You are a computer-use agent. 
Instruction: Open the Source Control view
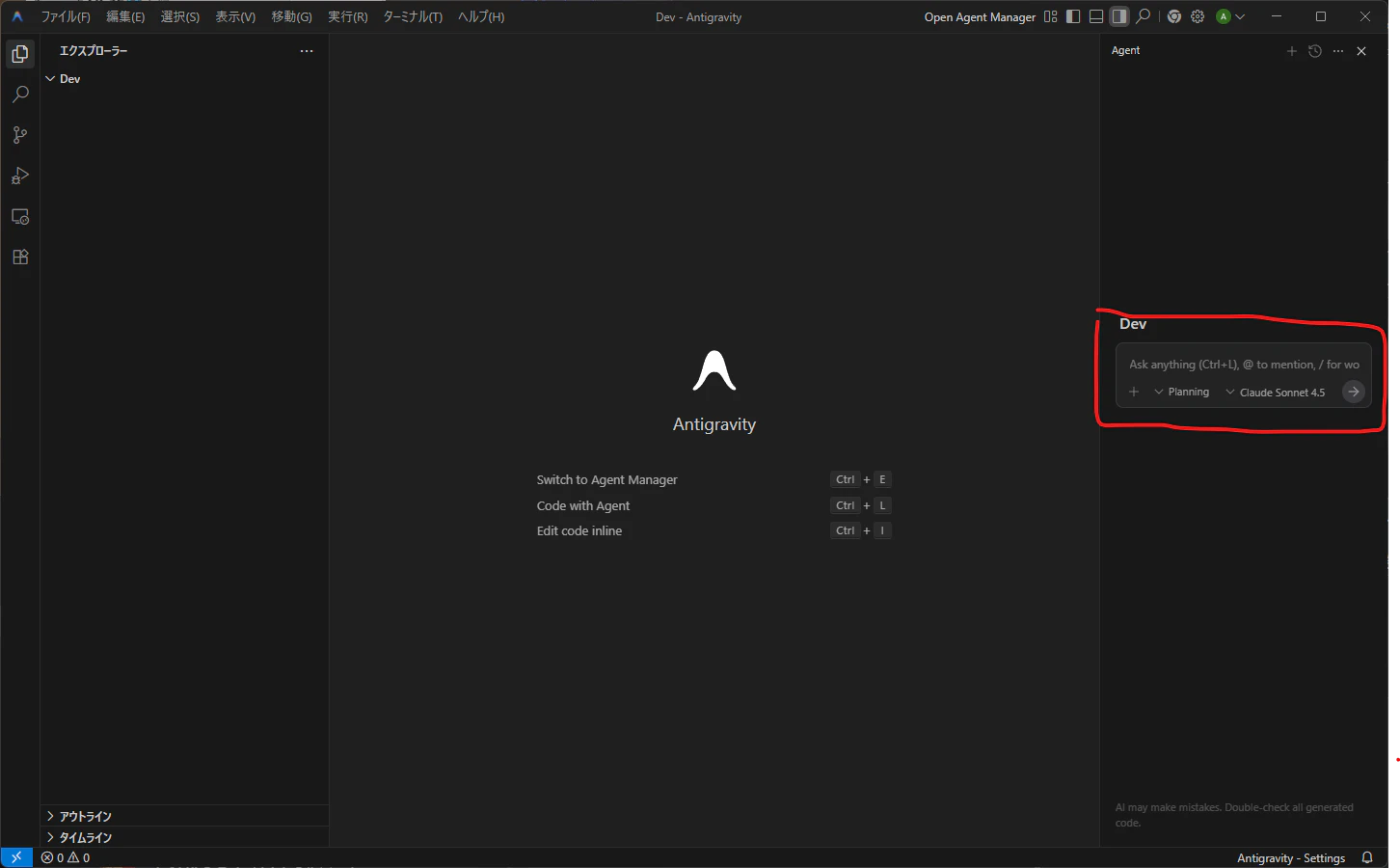coord(20,135)
